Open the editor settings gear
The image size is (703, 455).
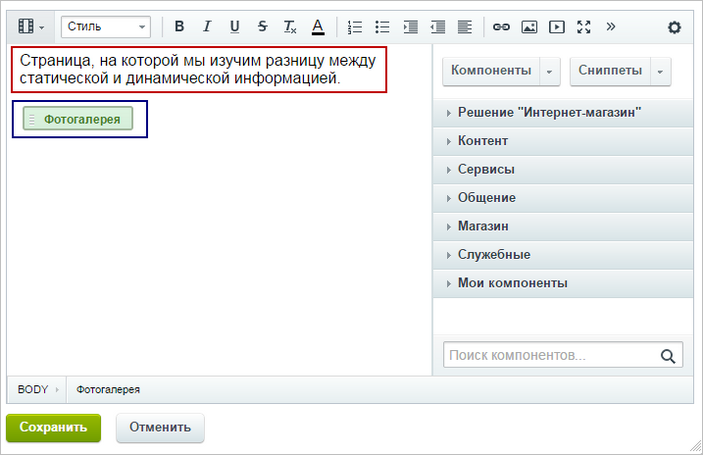click(x=674, y=27)
